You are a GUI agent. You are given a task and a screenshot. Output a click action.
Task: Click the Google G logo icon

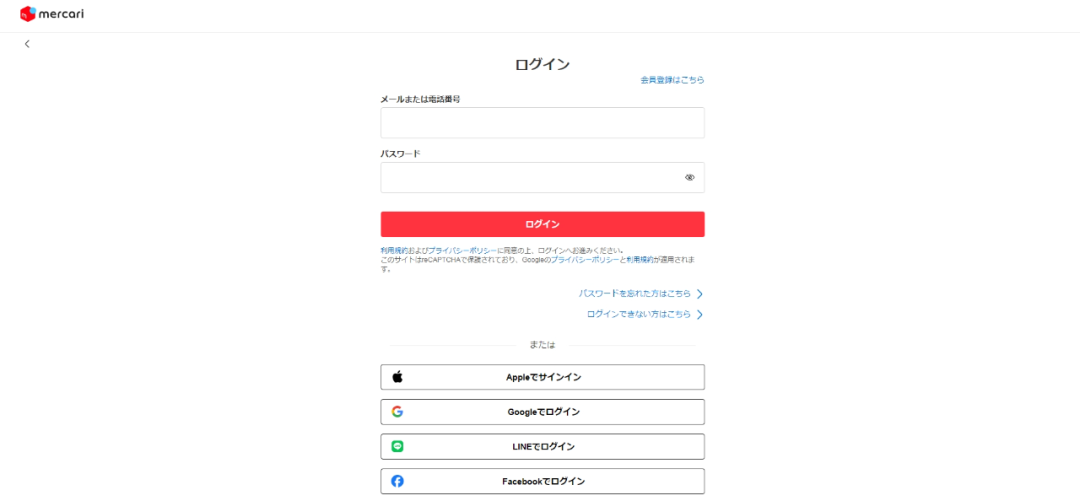tap(397, 411)
